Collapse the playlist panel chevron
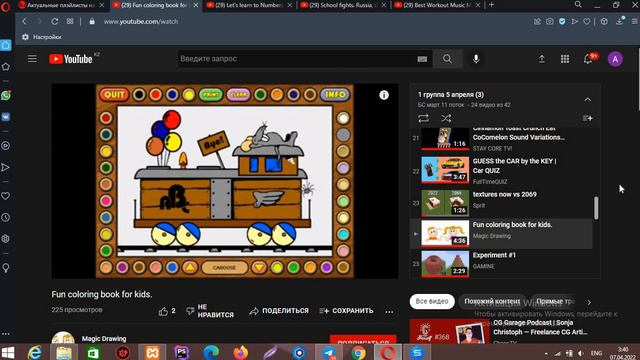Viewport: 640px width, 360px height. click(588, 100)
